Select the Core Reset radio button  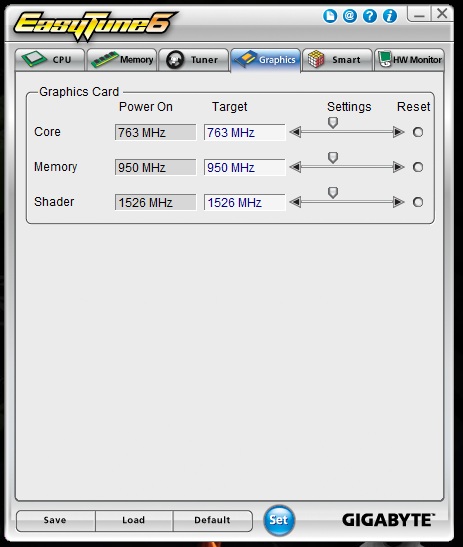[418, 132]
